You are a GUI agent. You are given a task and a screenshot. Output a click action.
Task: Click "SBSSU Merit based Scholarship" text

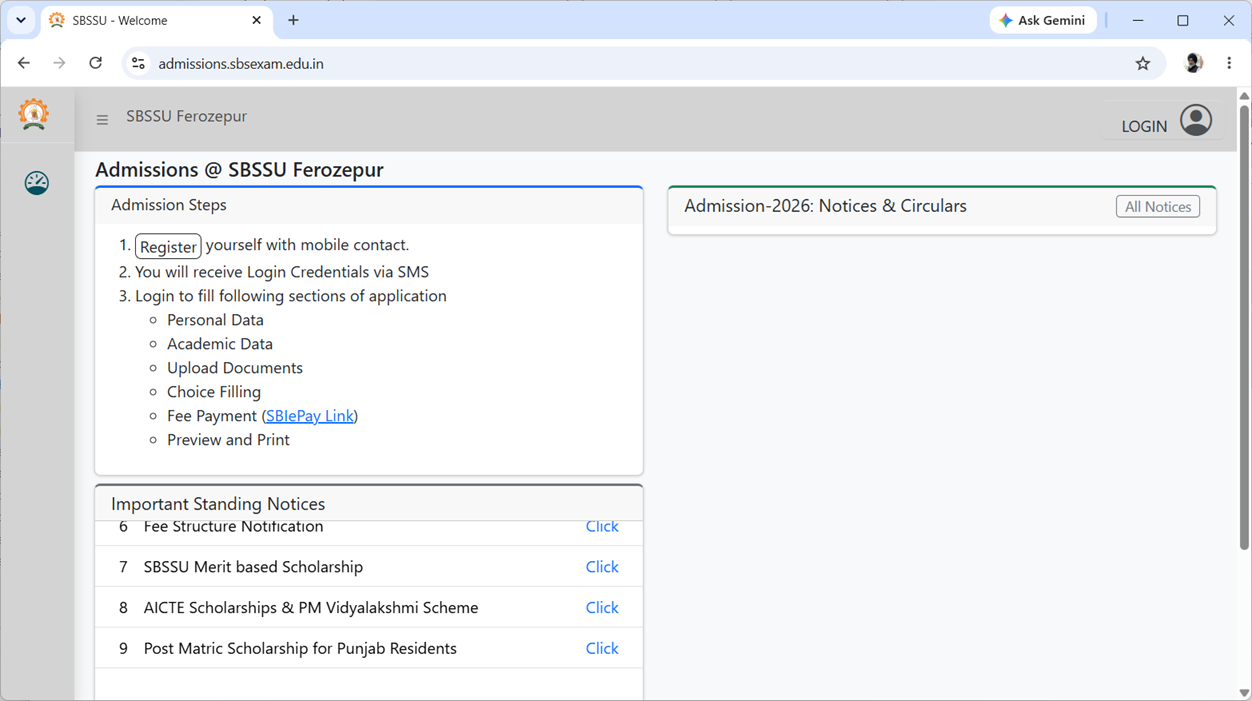click(x=253, y=567)
